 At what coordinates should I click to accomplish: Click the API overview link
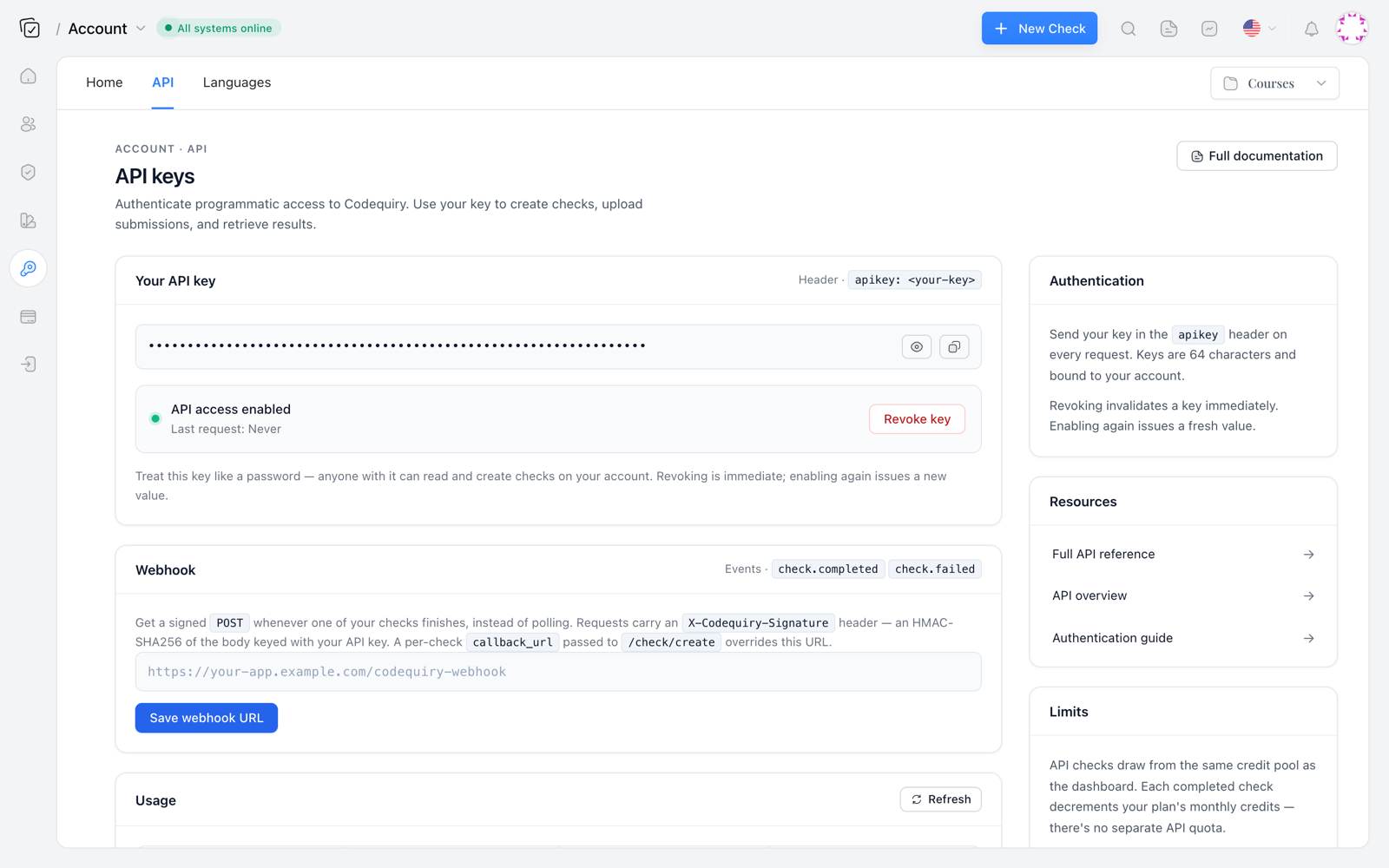point(1089,596)
